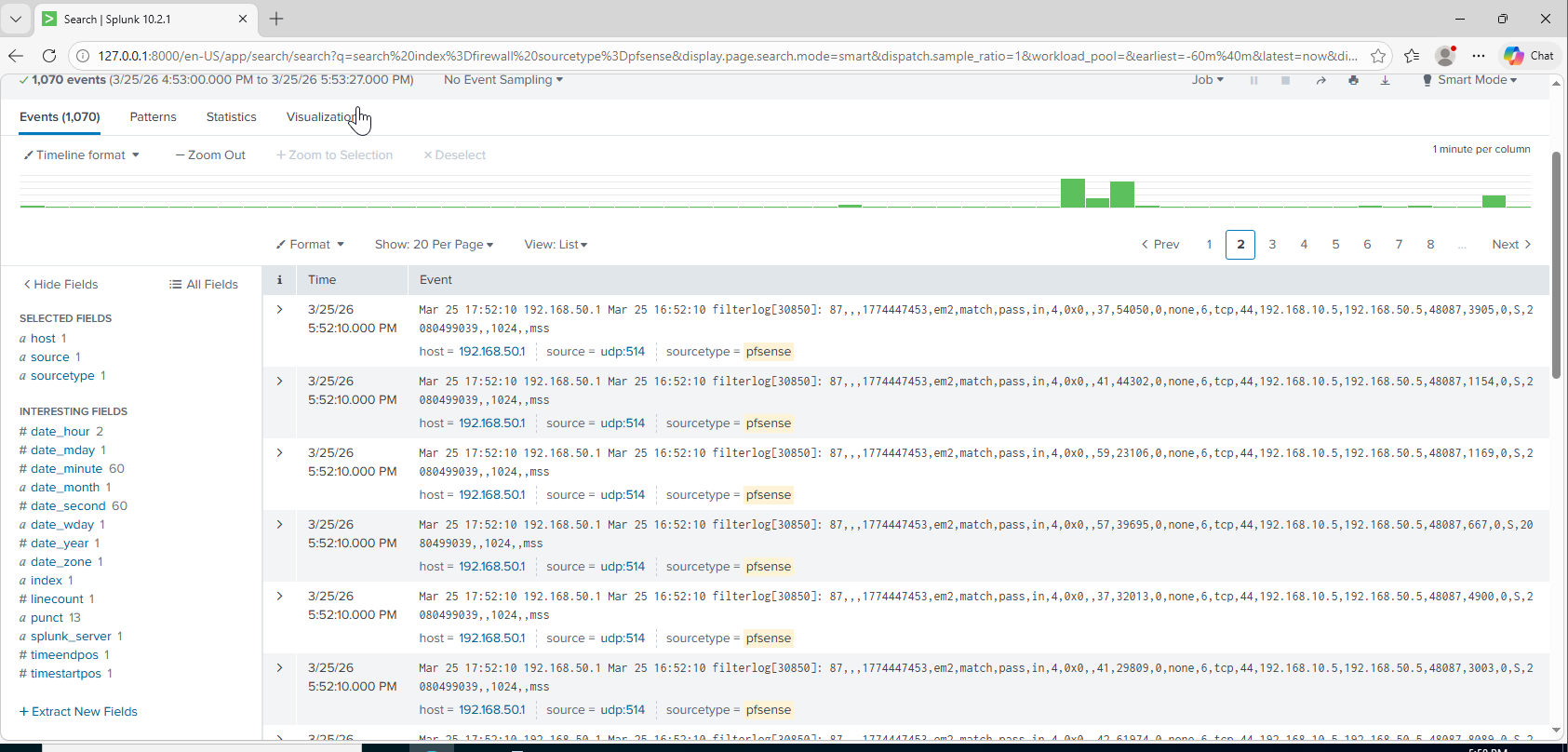Open the All Fields dialog
The image size is (1568, 752).
[204, 285]
